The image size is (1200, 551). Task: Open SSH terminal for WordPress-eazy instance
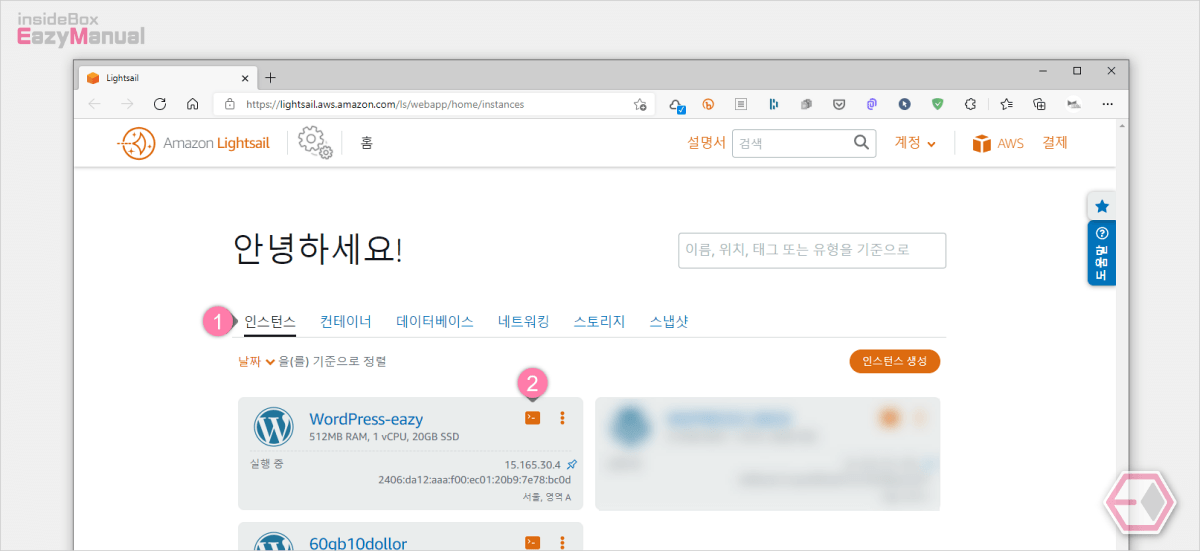point(532,418)
